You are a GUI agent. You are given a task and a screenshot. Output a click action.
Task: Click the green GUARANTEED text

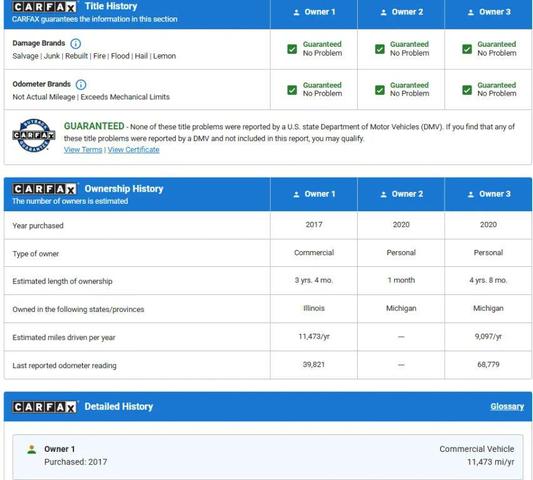point(94,126)
